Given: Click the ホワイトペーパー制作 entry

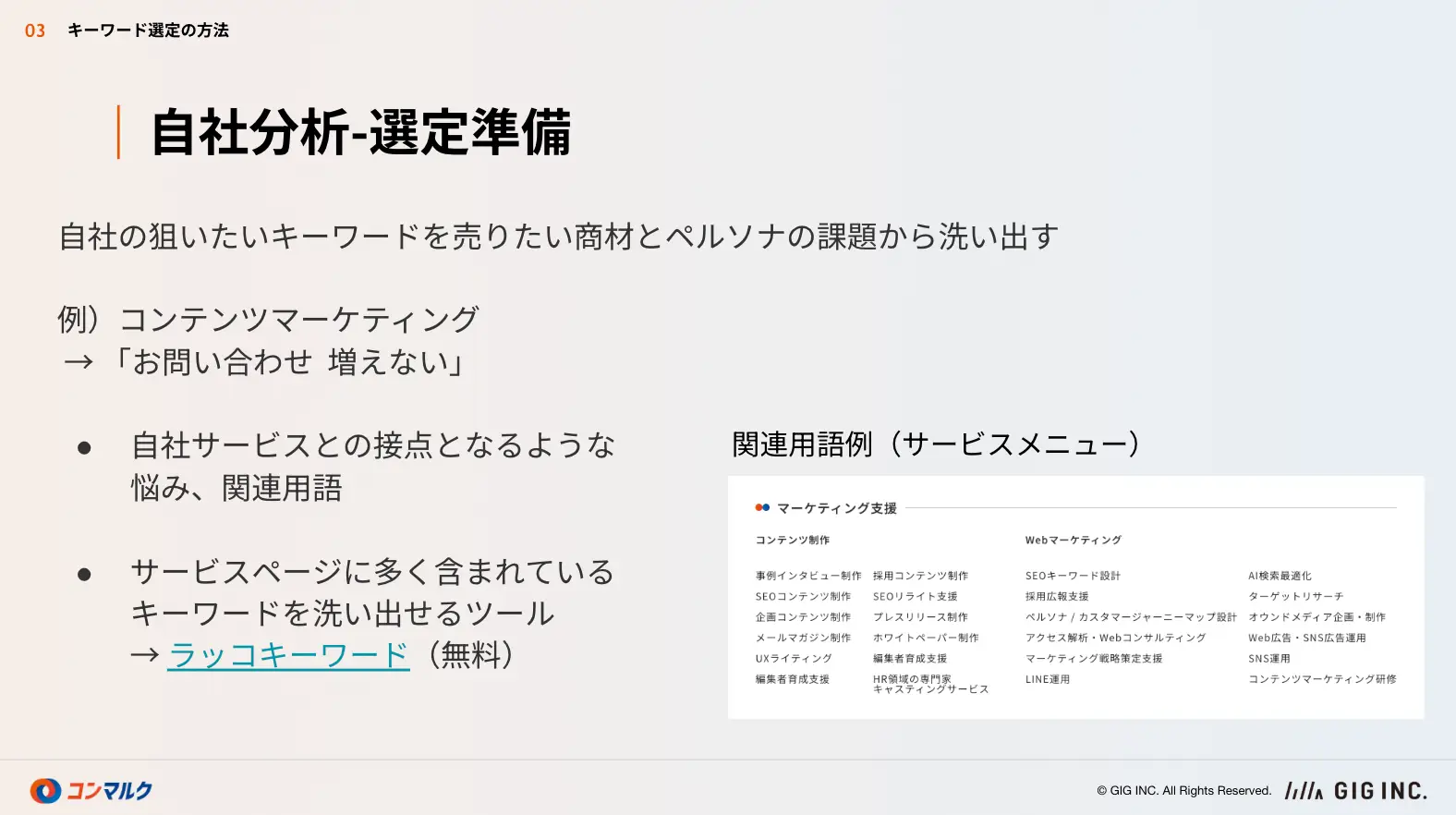Looking at the screenshot, I should point(925,638).
